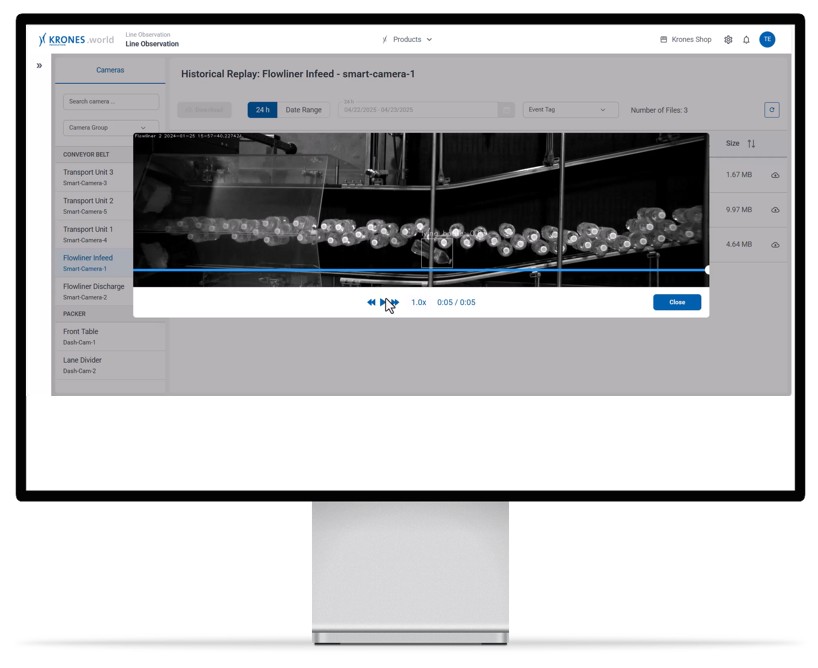Close the replay overlay
The image size is (818, 668).
point(677,301)
